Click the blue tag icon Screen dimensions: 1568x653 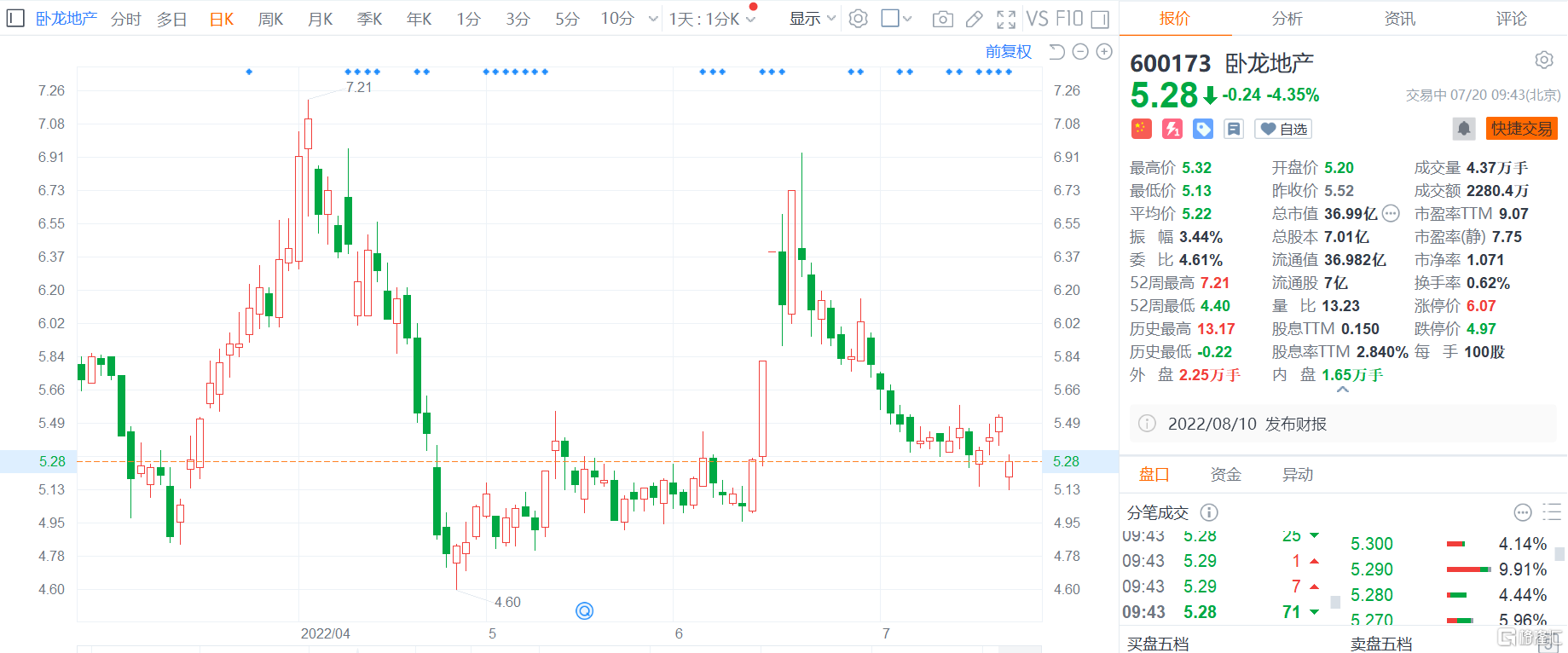(1203, 129)
